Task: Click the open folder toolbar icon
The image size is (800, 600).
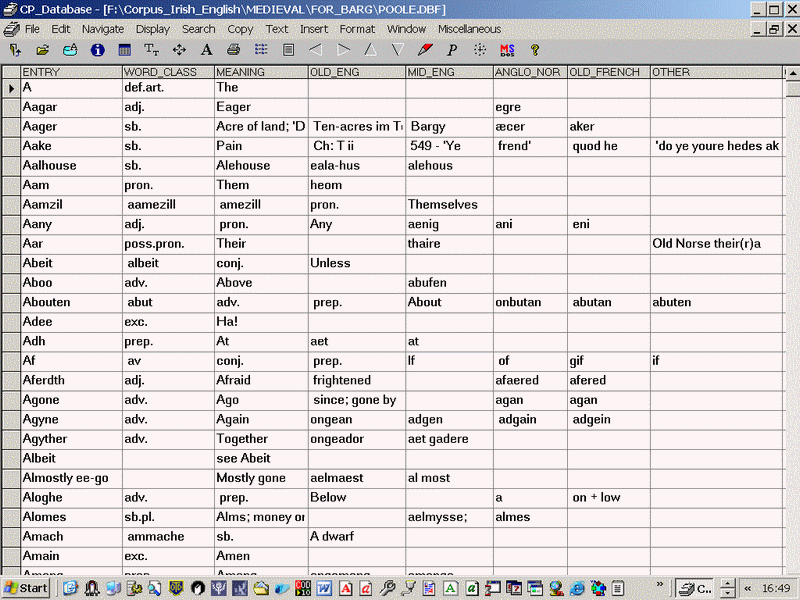Action: 43,49
